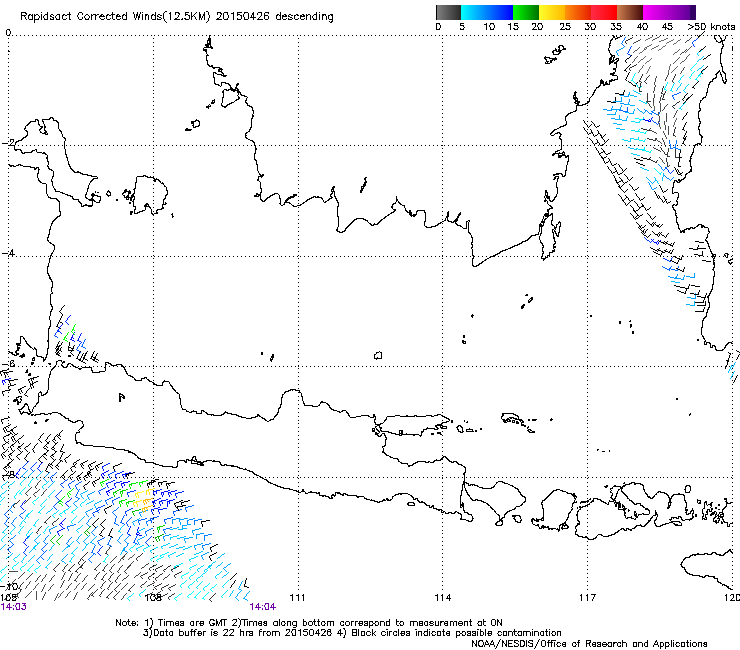Click the brown 35-40 knots legend swatch
Screen dimensions: 740x650
click(x=630, y=12)
